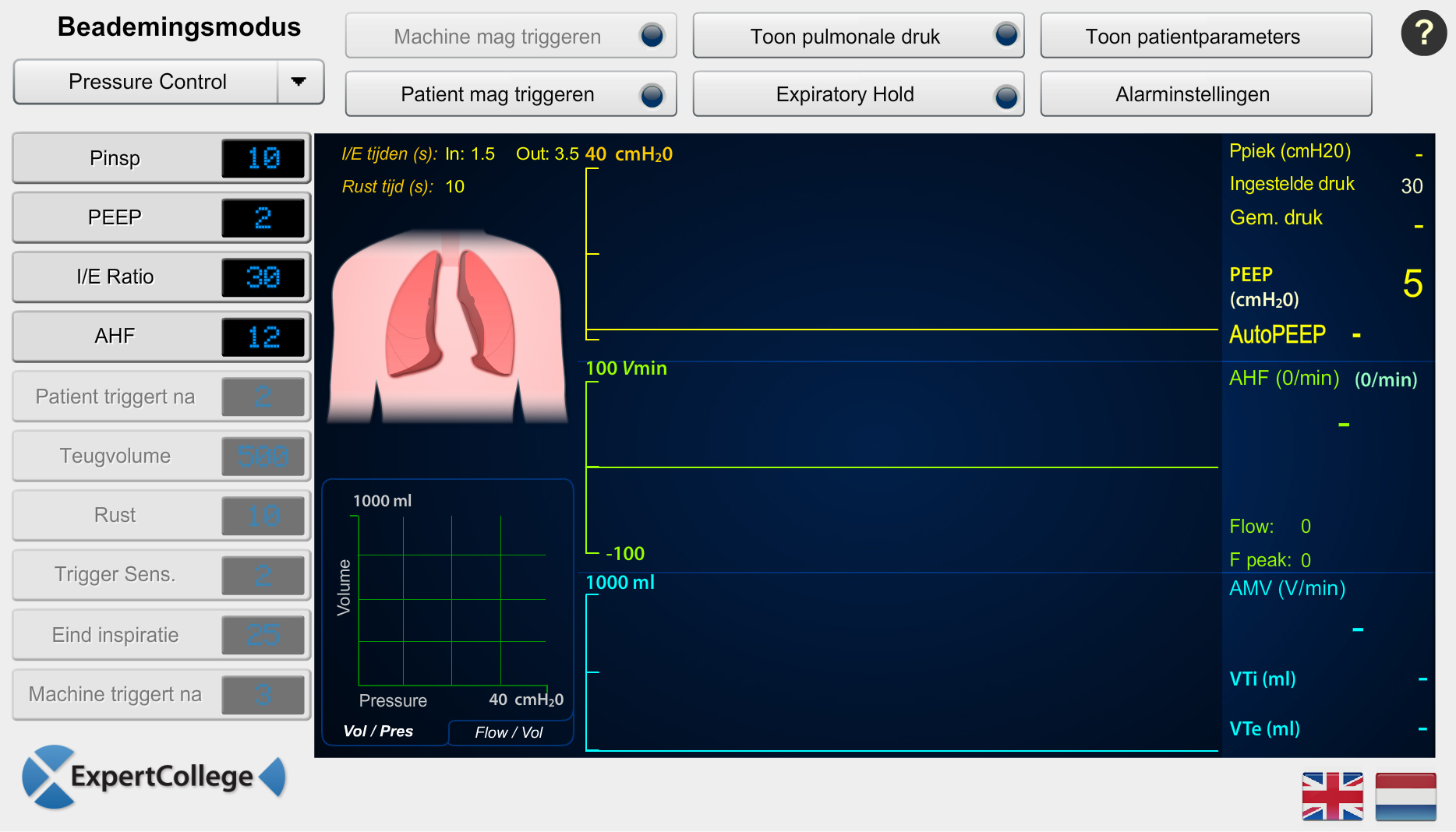Switch to the Flow / Vol tab
1456x832 pixels.
tap(509, 732)
